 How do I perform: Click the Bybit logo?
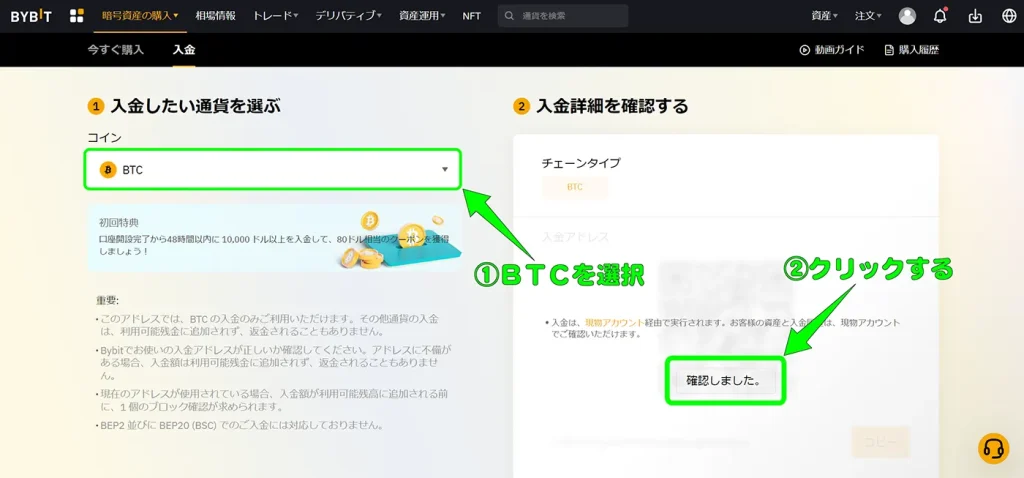tap(33, 16)
